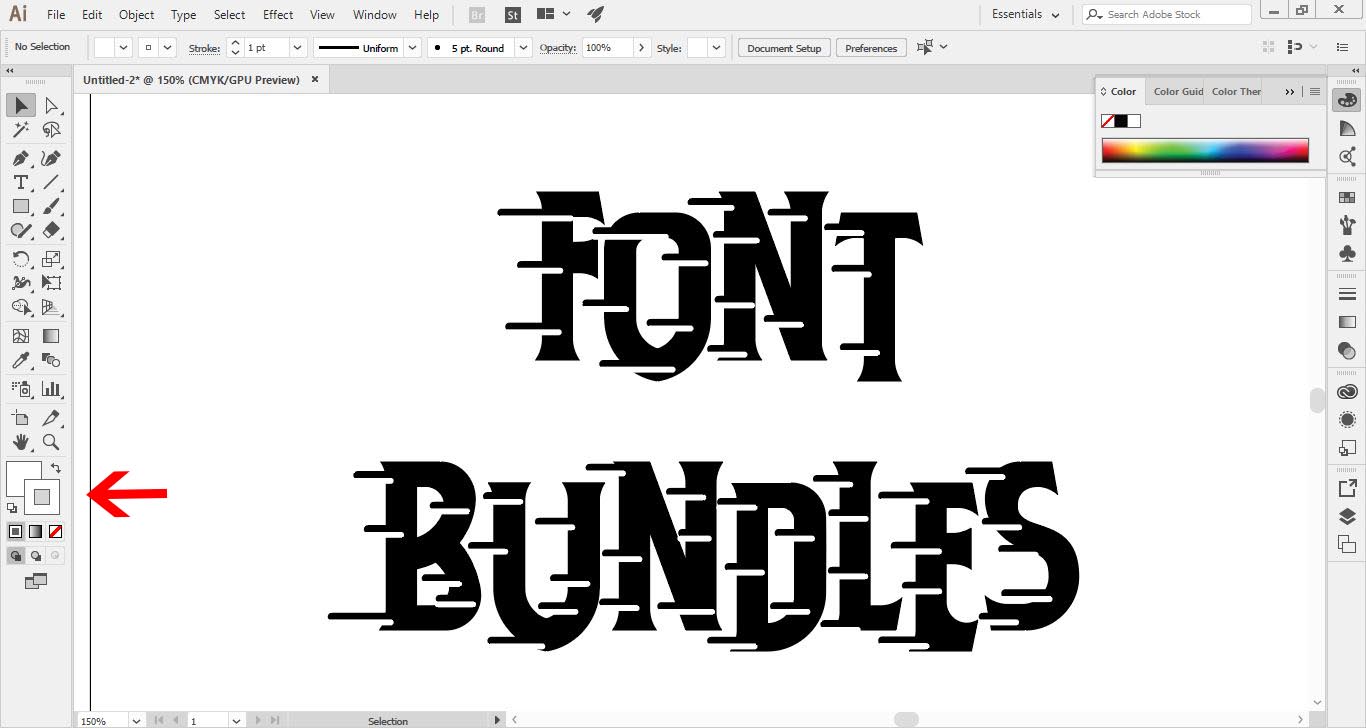Select the Blend tool
1366x728 pixels.
[51, 360]
